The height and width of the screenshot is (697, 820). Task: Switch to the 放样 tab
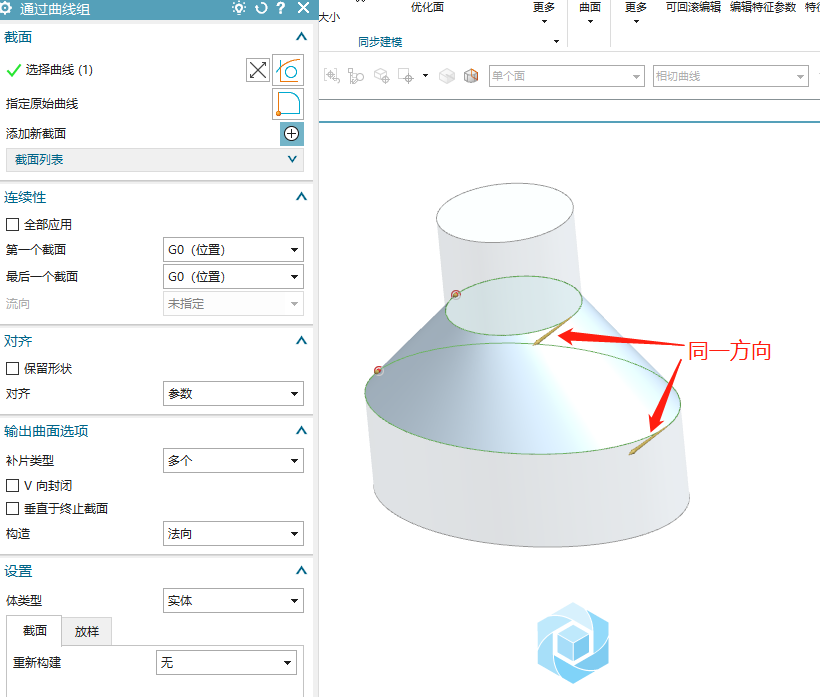[87, 632]
